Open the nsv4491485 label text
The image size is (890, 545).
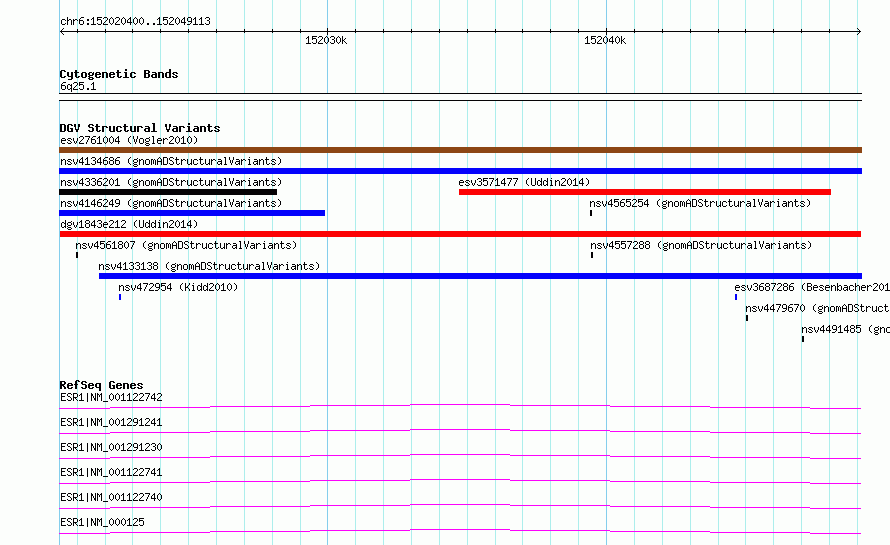point(845,329)
